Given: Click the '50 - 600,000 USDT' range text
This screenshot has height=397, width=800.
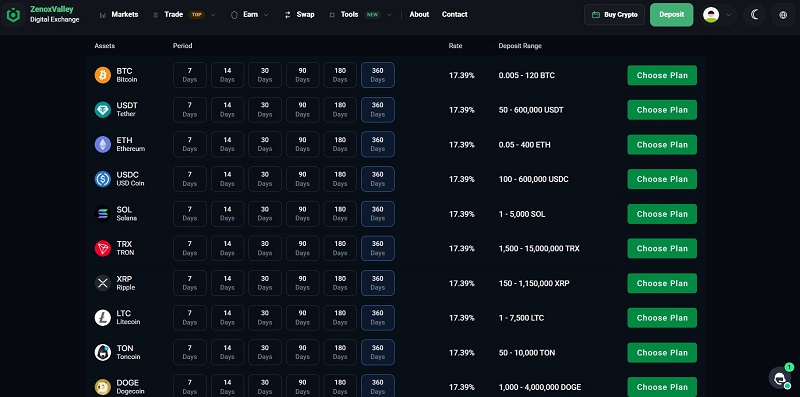Looking at the screenshot, I should pyautogui.click(x=531, y=110).
